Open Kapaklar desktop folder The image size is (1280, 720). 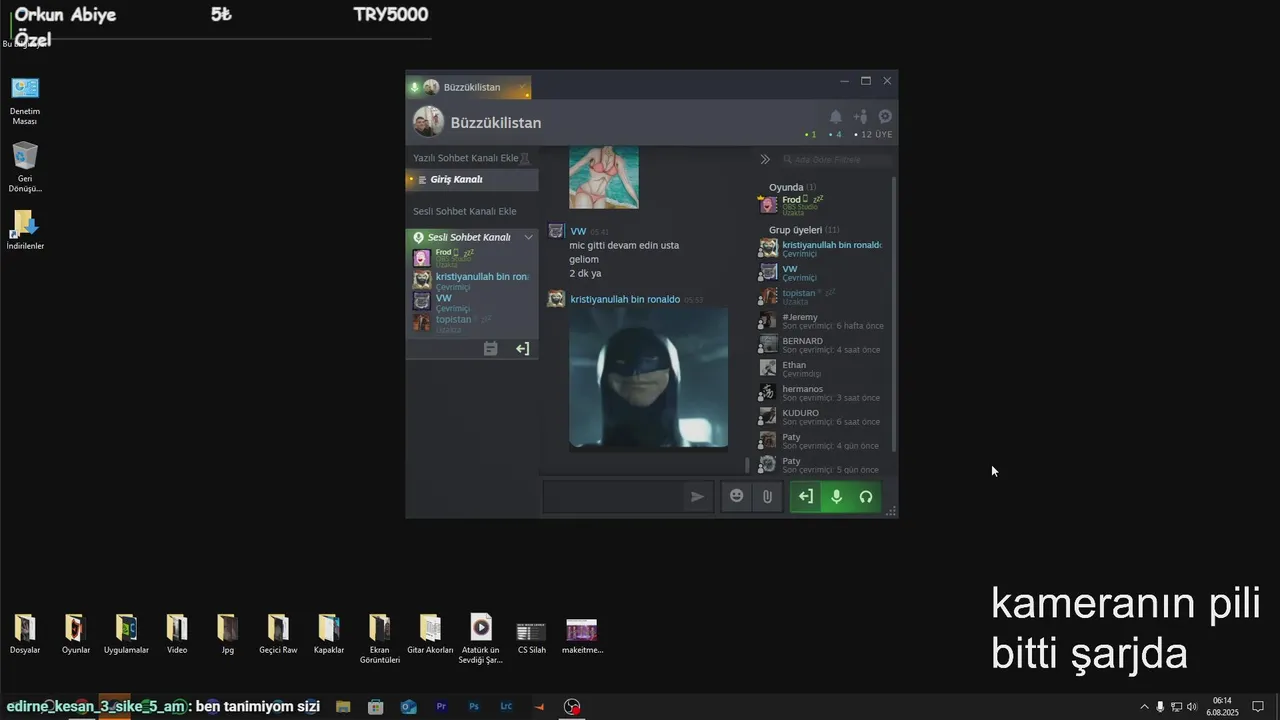click(x=328, y=634)
